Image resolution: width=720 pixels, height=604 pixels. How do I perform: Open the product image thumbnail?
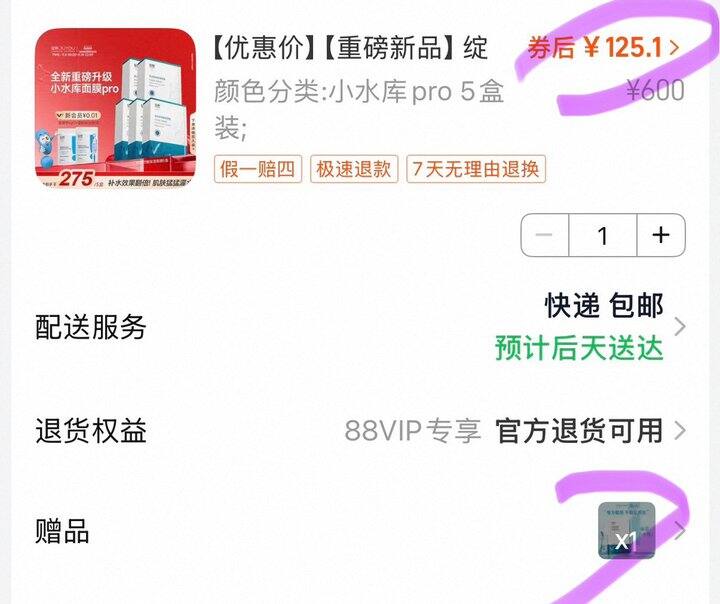[115, 108]
